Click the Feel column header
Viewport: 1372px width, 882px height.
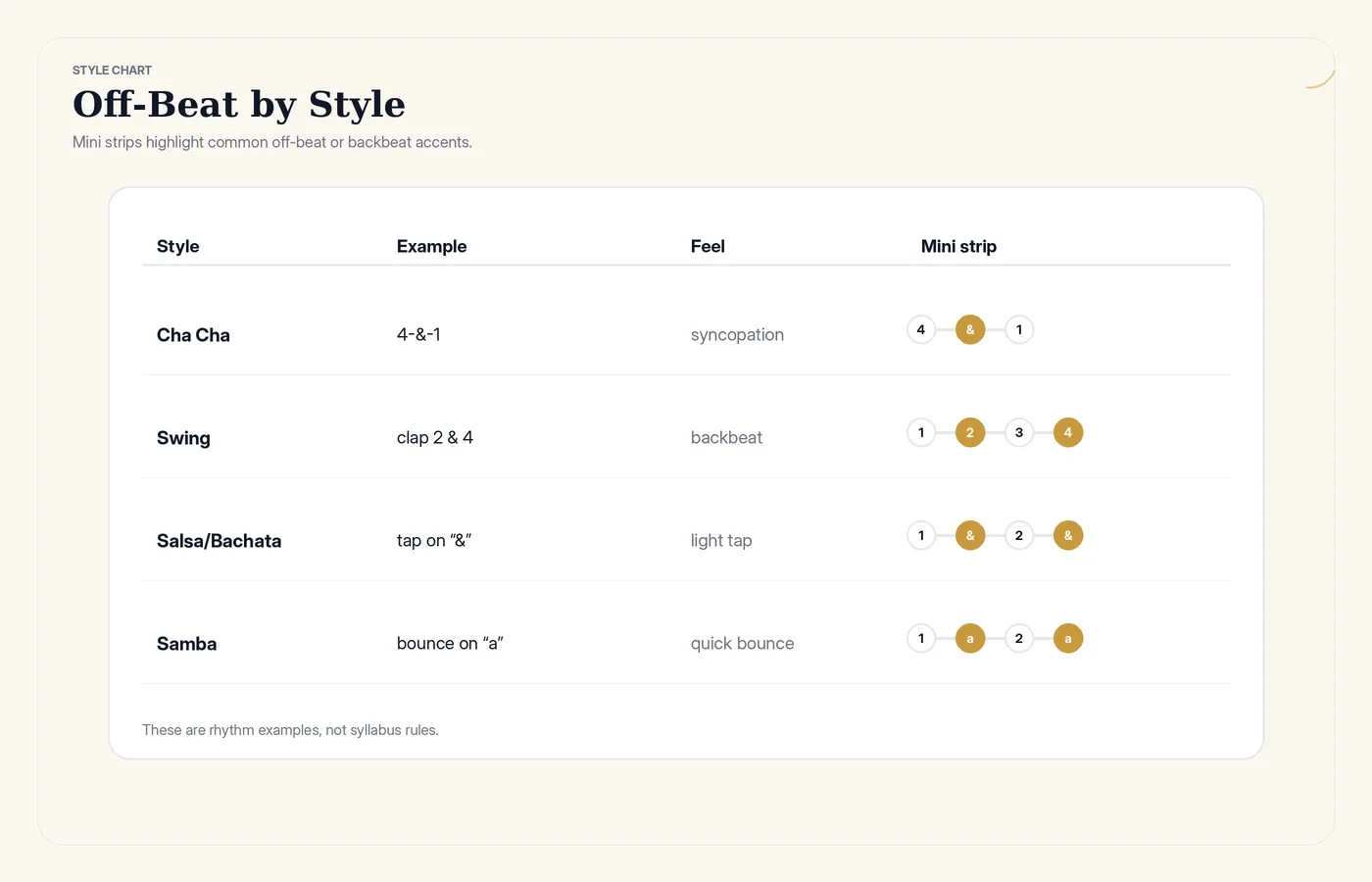708,246
